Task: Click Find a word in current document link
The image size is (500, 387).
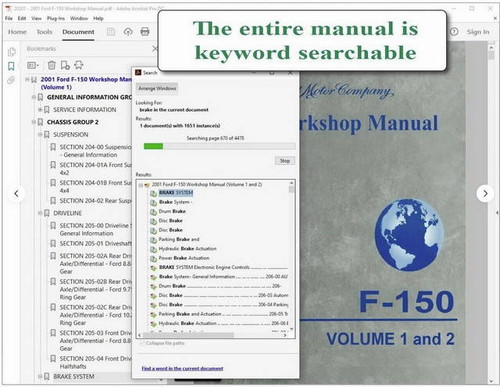Action: pyautogui.click(x=182, y=368)
